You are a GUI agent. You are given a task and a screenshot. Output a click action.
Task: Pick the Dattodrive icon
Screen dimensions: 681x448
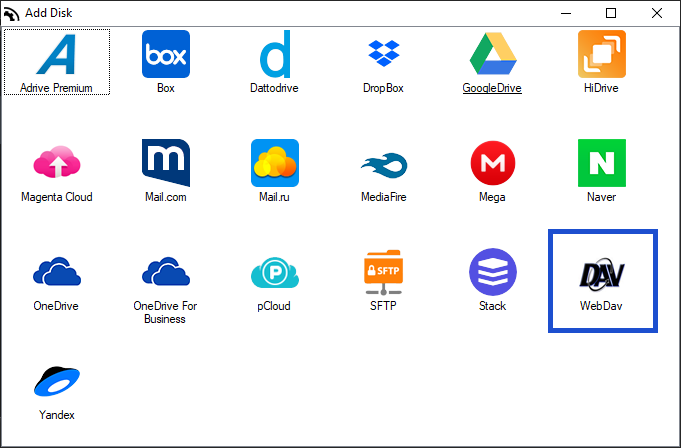(x=275, y=54)
